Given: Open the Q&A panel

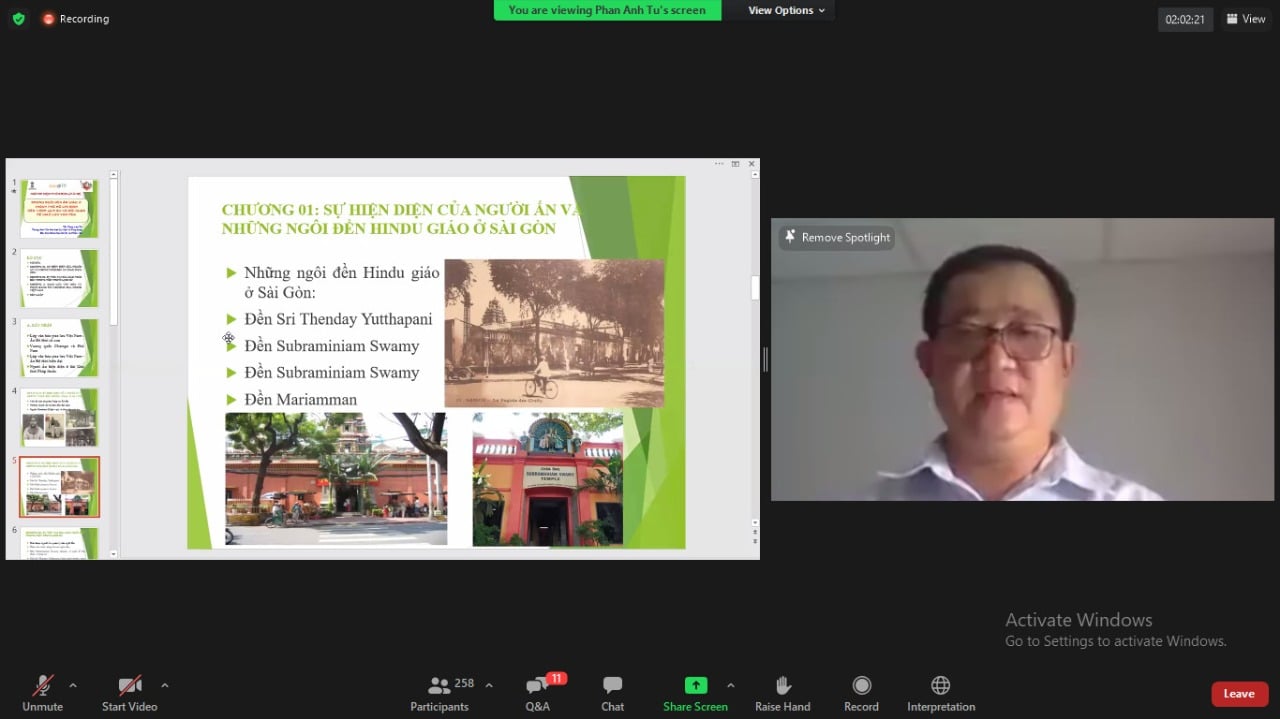Looking at the screenshot, I should (x=537, y=693).
